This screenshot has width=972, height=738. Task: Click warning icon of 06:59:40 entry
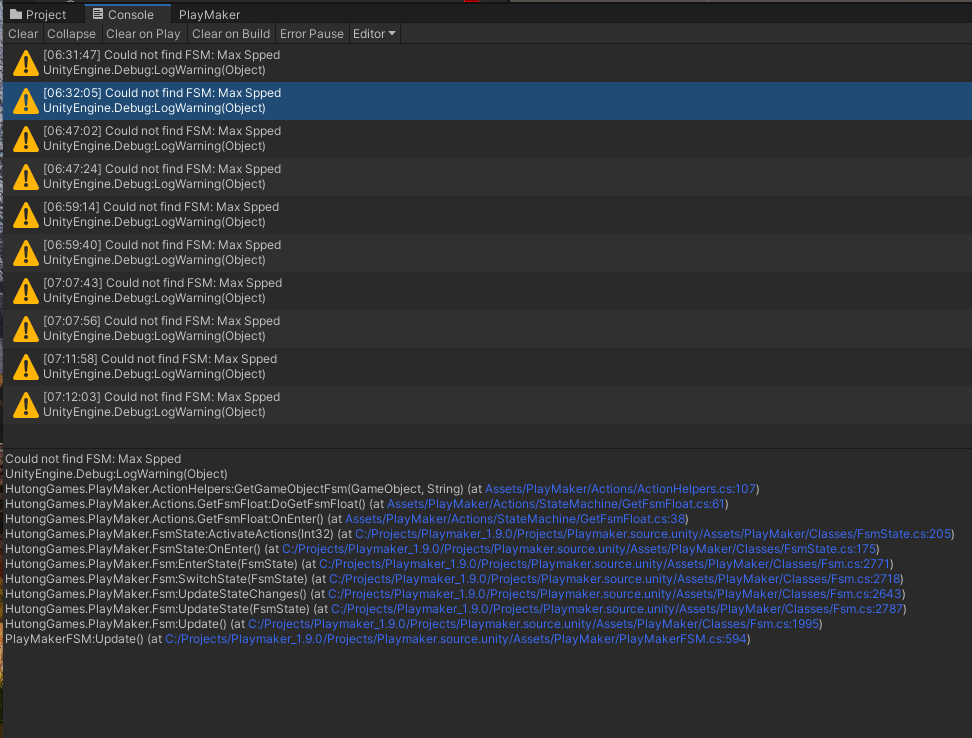[x=25, y=253]
